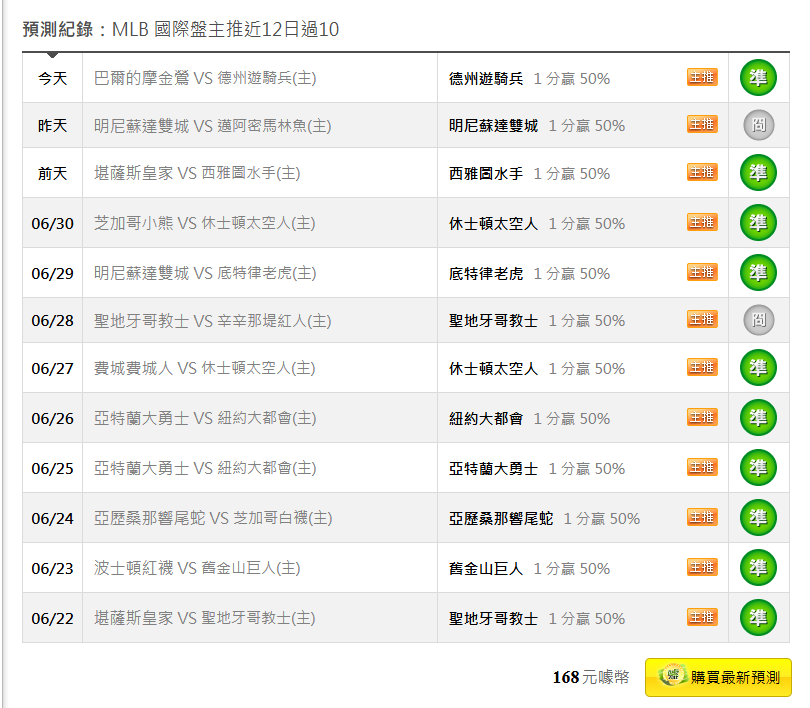Image resolution: width=810 pixels, height=708 pixels.
Task: Open 06/26 matchup 亞特蘭大勇士 VS 紐約大都會
Action: point(205,418)
